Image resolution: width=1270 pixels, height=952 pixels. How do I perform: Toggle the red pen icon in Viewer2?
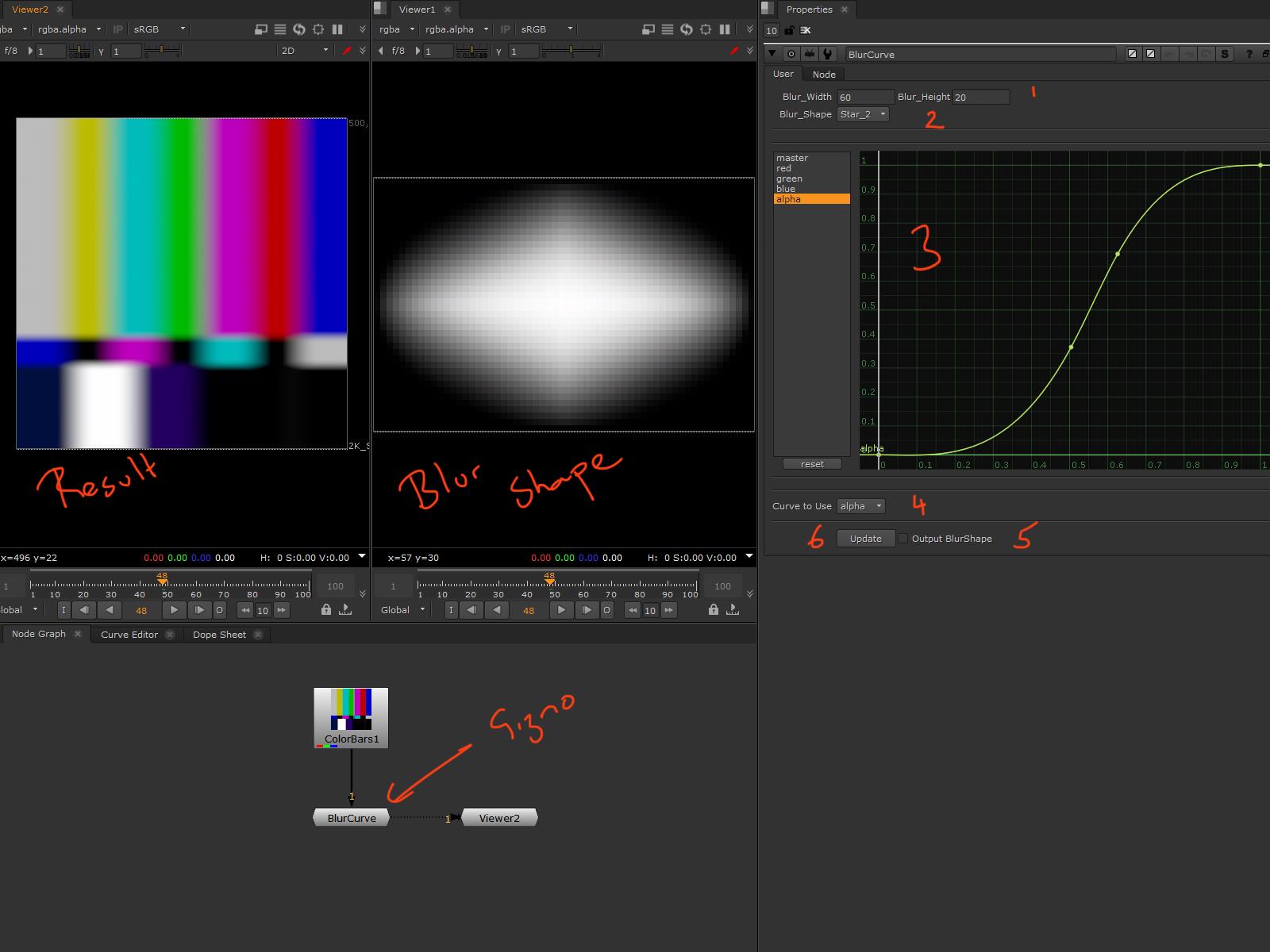[x=346, y=51]
